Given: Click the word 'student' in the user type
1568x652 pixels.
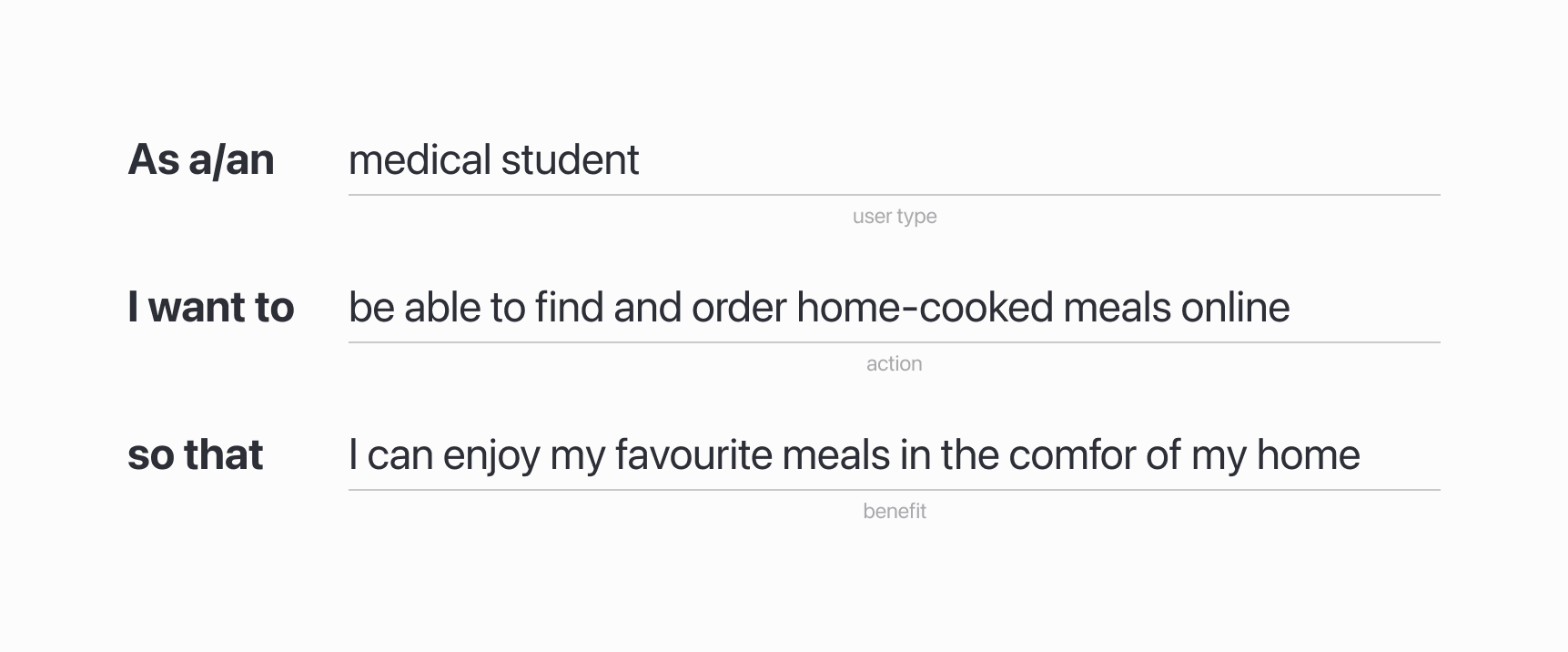Looking at the screenshot, I should (x=570, y=160).
